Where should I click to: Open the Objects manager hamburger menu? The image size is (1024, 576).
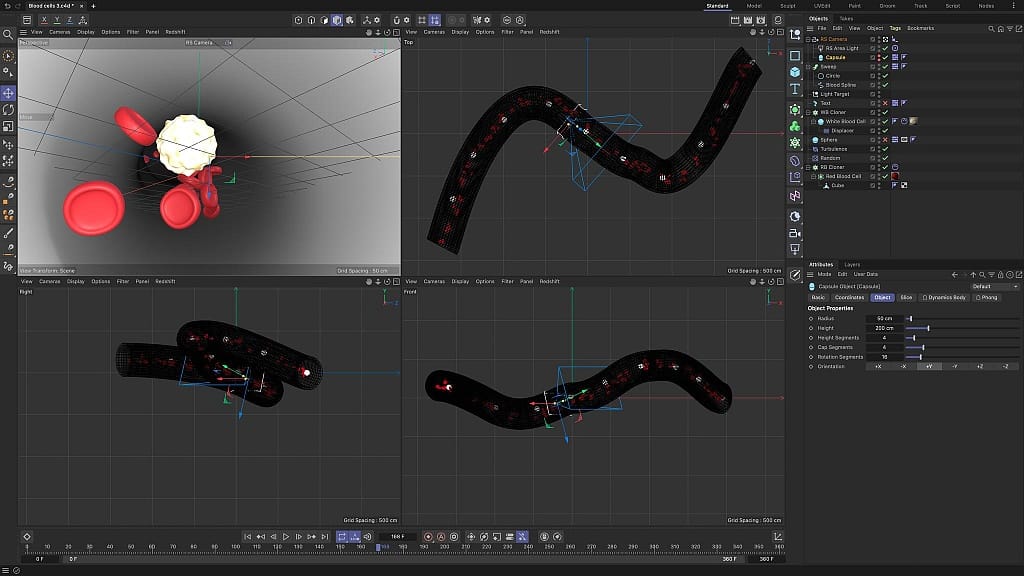click(810, 29)
